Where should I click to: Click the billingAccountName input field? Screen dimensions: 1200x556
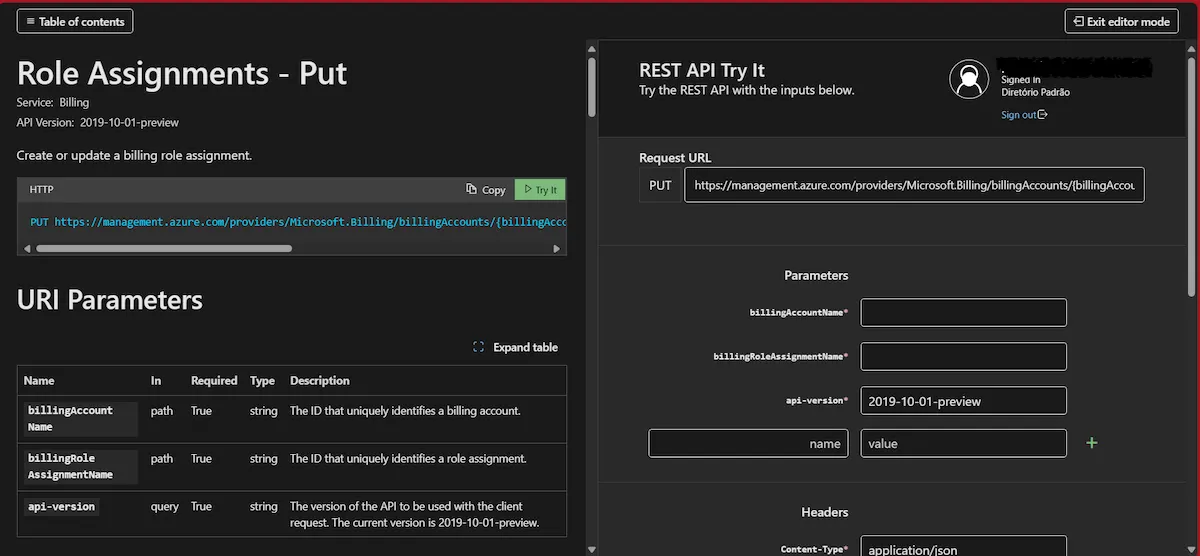tap(963, 312)
